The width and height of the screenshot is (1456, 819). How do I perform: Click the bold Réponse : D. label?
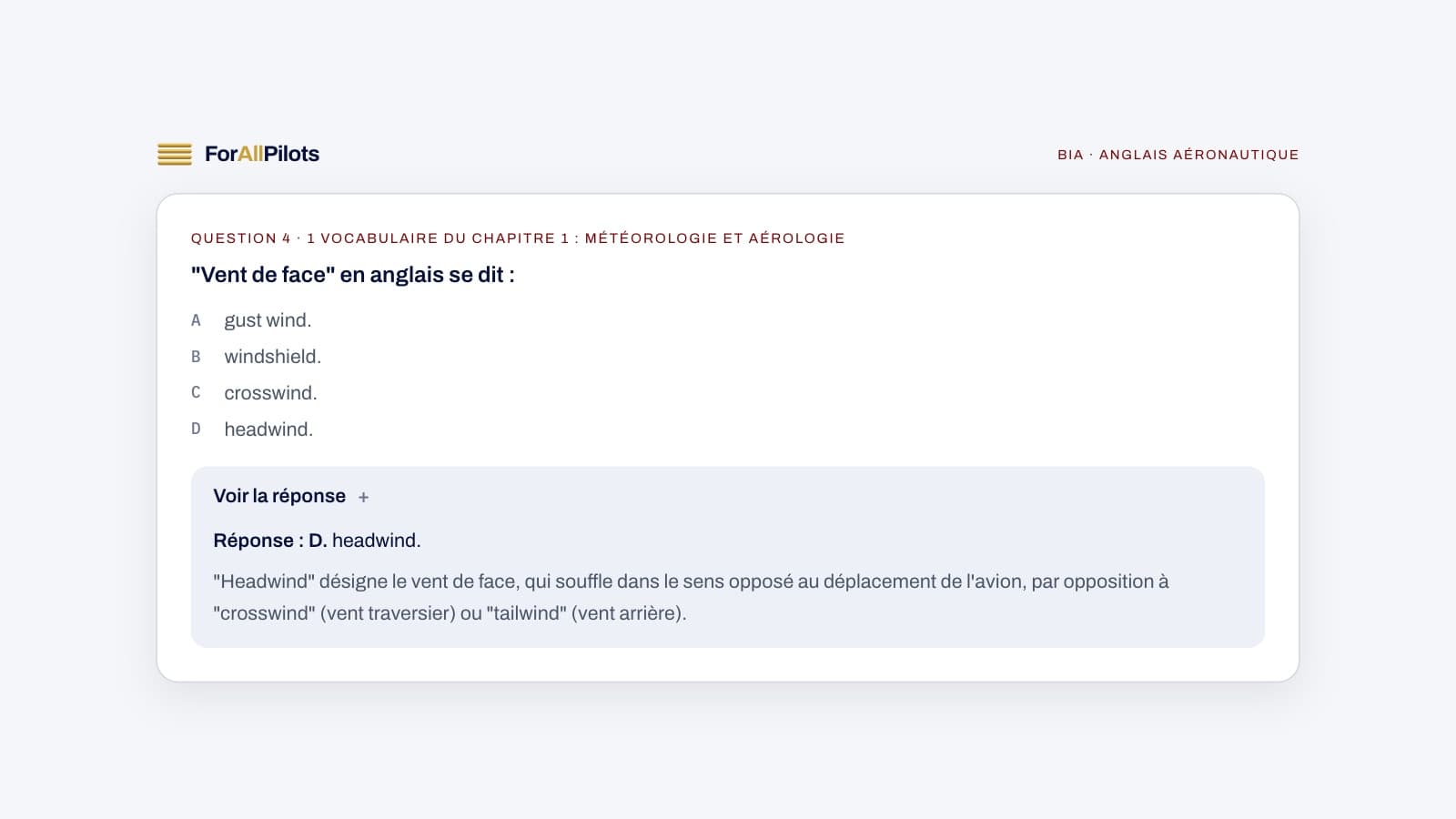point(270,541)
